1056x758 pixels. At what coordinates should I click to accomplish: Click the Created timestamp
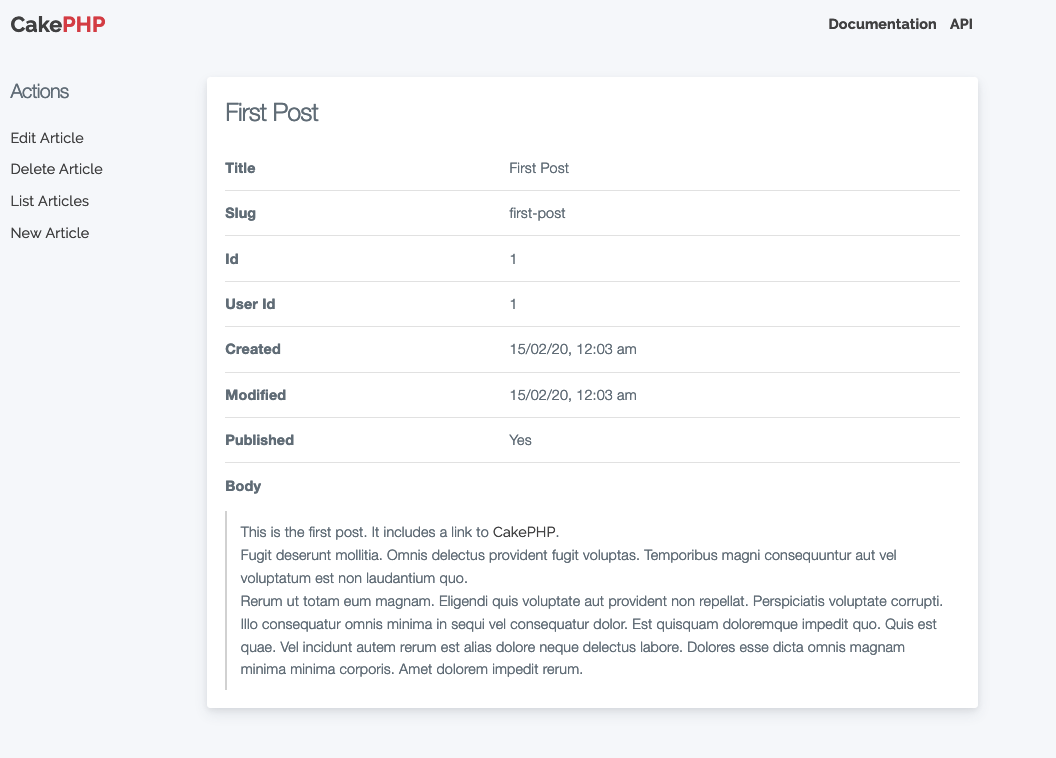pos(573,349)
